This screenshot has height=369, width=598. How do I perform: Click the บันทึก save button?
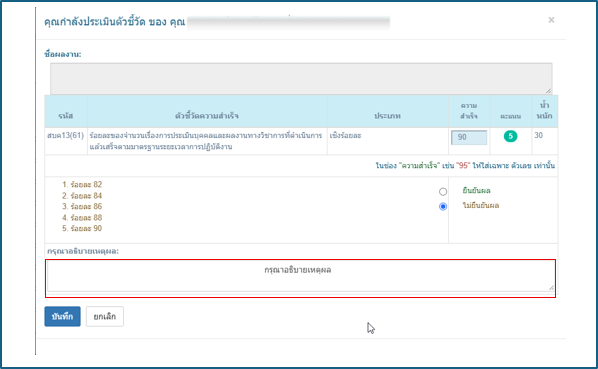tap(63, 316)
